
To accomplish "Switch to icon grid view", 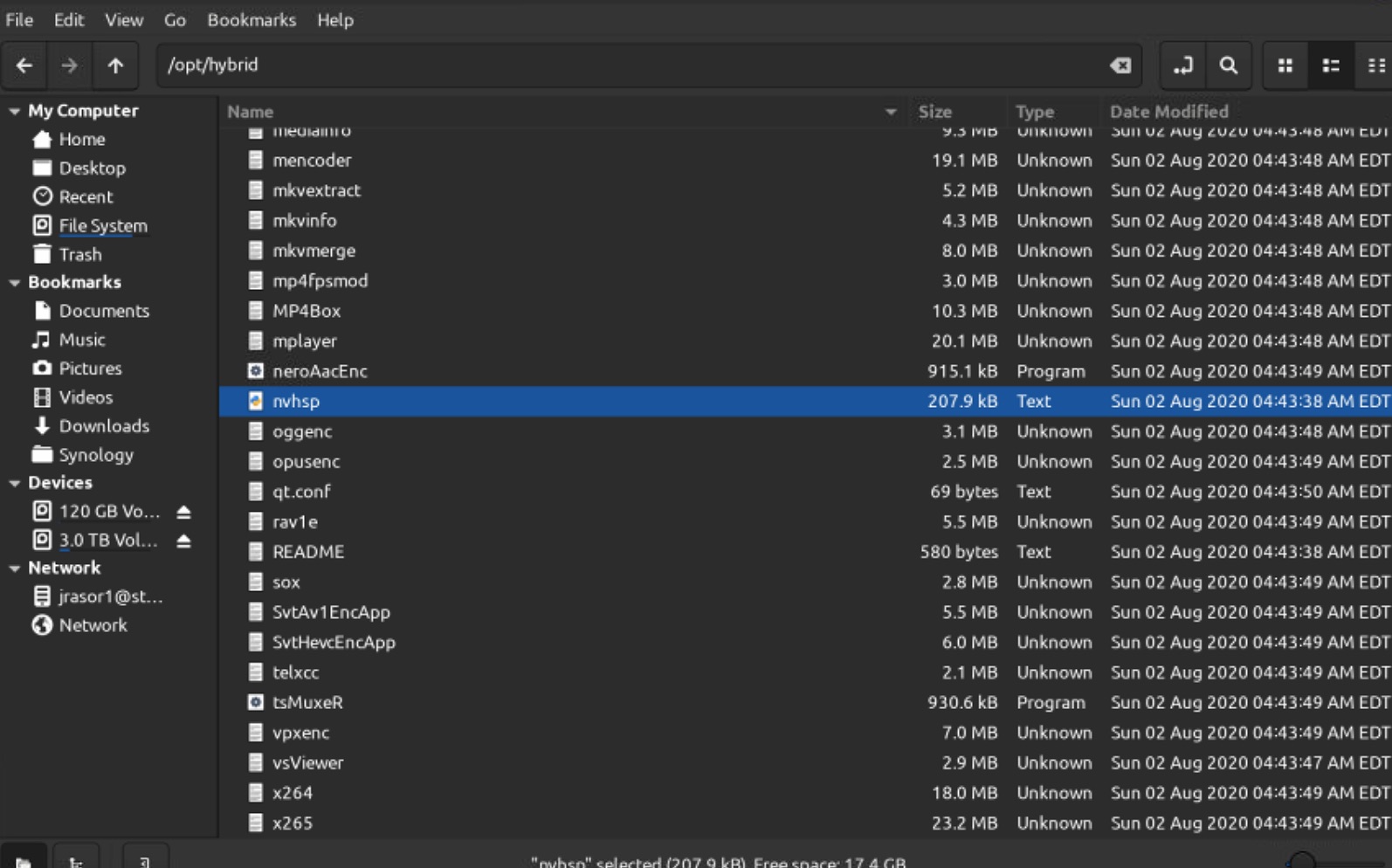I will pyautogui.click(x=1285, y=65).
